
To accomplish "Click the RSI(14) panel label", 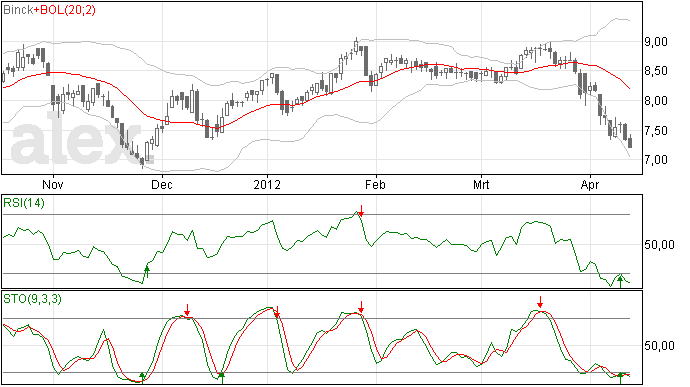I will 24,203.
